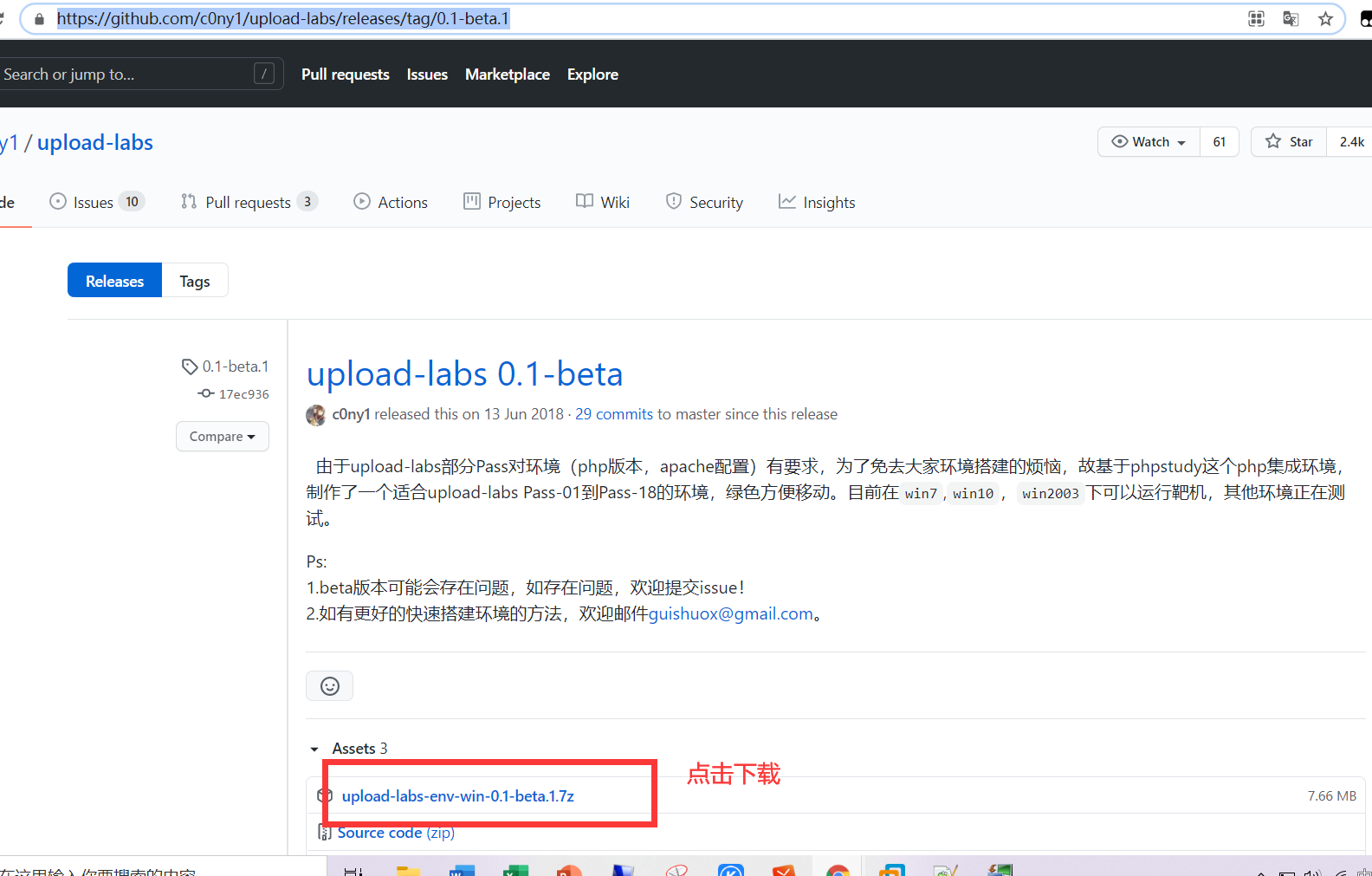Download Source code (zip)
This screenshot has width=1372, height=876.
tap(396, 833)
